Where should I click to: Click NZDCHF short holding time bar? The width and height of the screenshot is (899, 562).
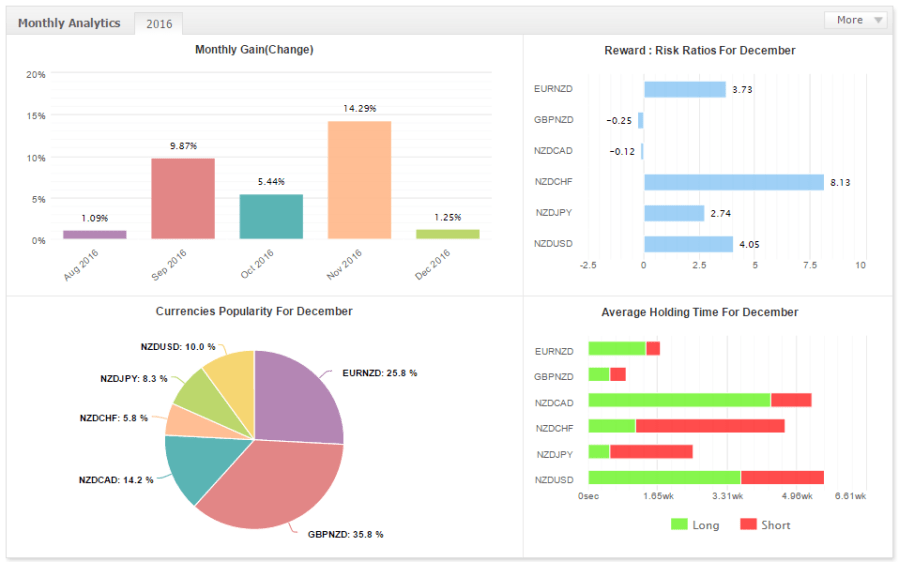pyautogui.click(x=709, y=427)
